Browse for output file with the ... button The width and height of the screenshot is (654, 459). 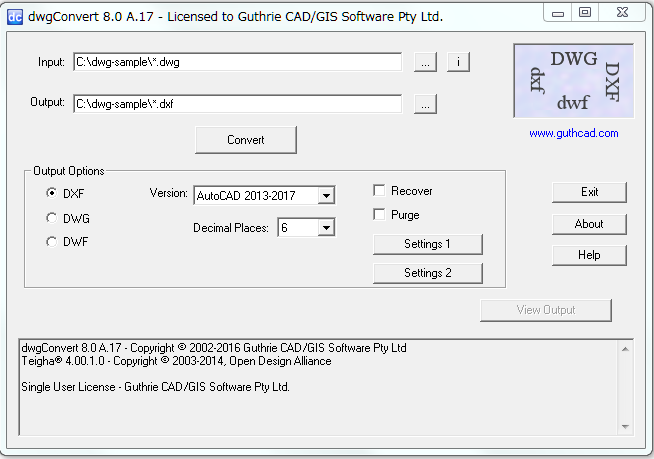pyautogui.click(x=425, y=104)
